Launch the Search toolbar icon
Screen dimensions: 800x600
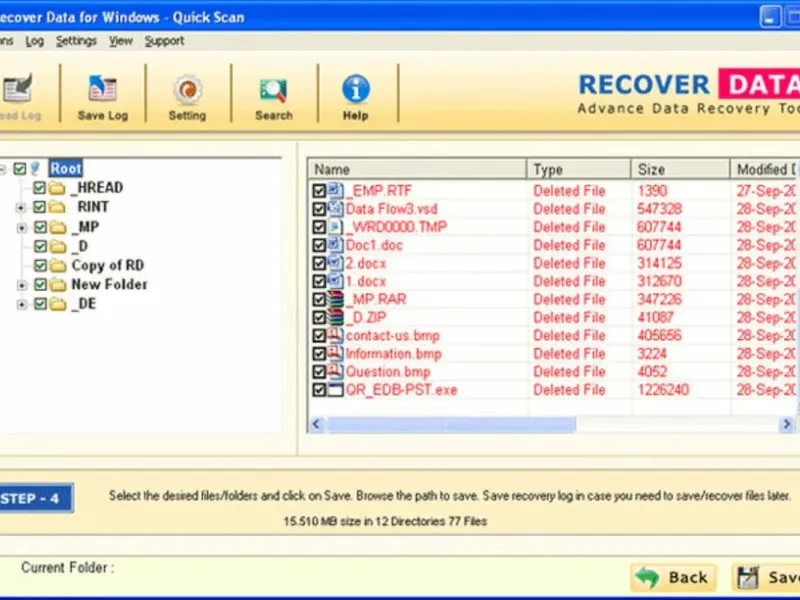tap(273, 90)
